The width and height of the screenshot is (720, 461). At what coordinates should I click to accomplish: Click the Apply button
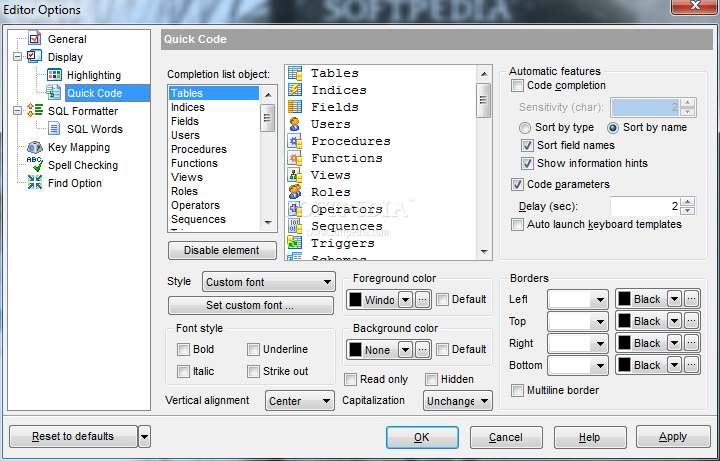pyautogui.click(x=673, y=437)
